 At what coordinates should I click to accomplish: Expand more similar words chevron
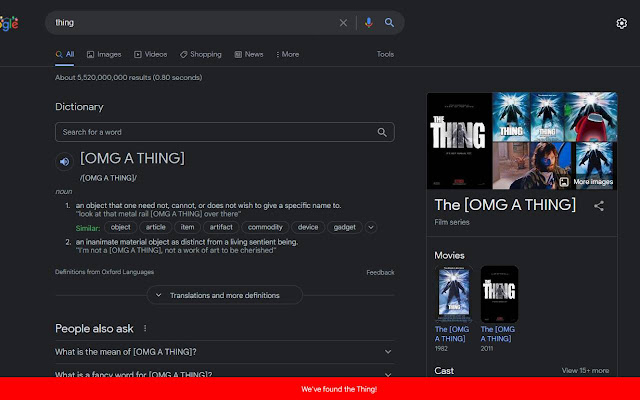[x=371, y=227]
